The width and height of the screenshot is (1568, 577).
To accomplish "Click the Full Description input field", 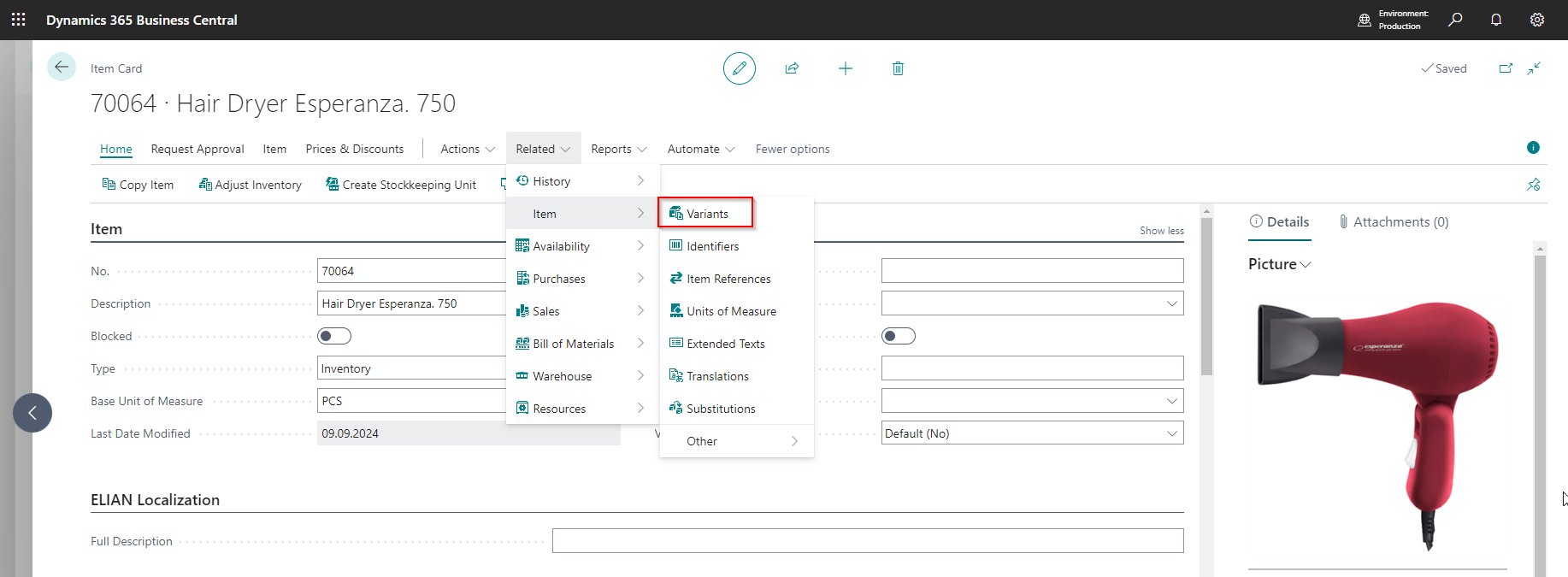I will (x=868, y=541).
